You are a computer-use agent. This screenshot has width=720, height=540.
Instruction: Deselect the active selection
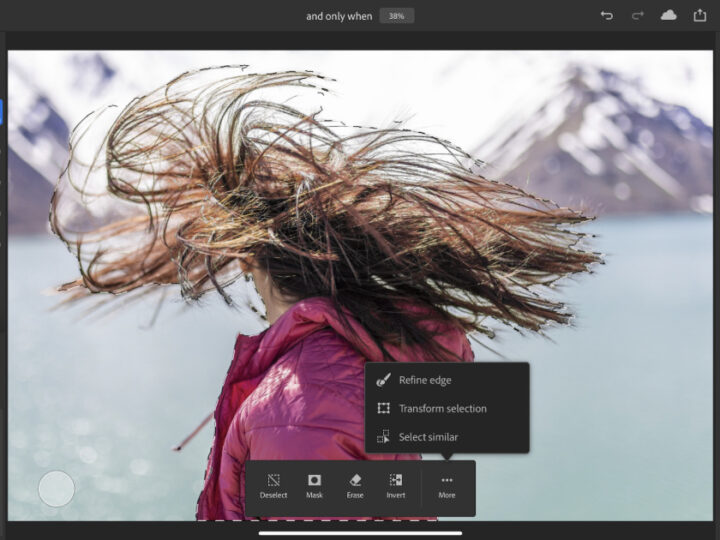[x=273, y=487]
